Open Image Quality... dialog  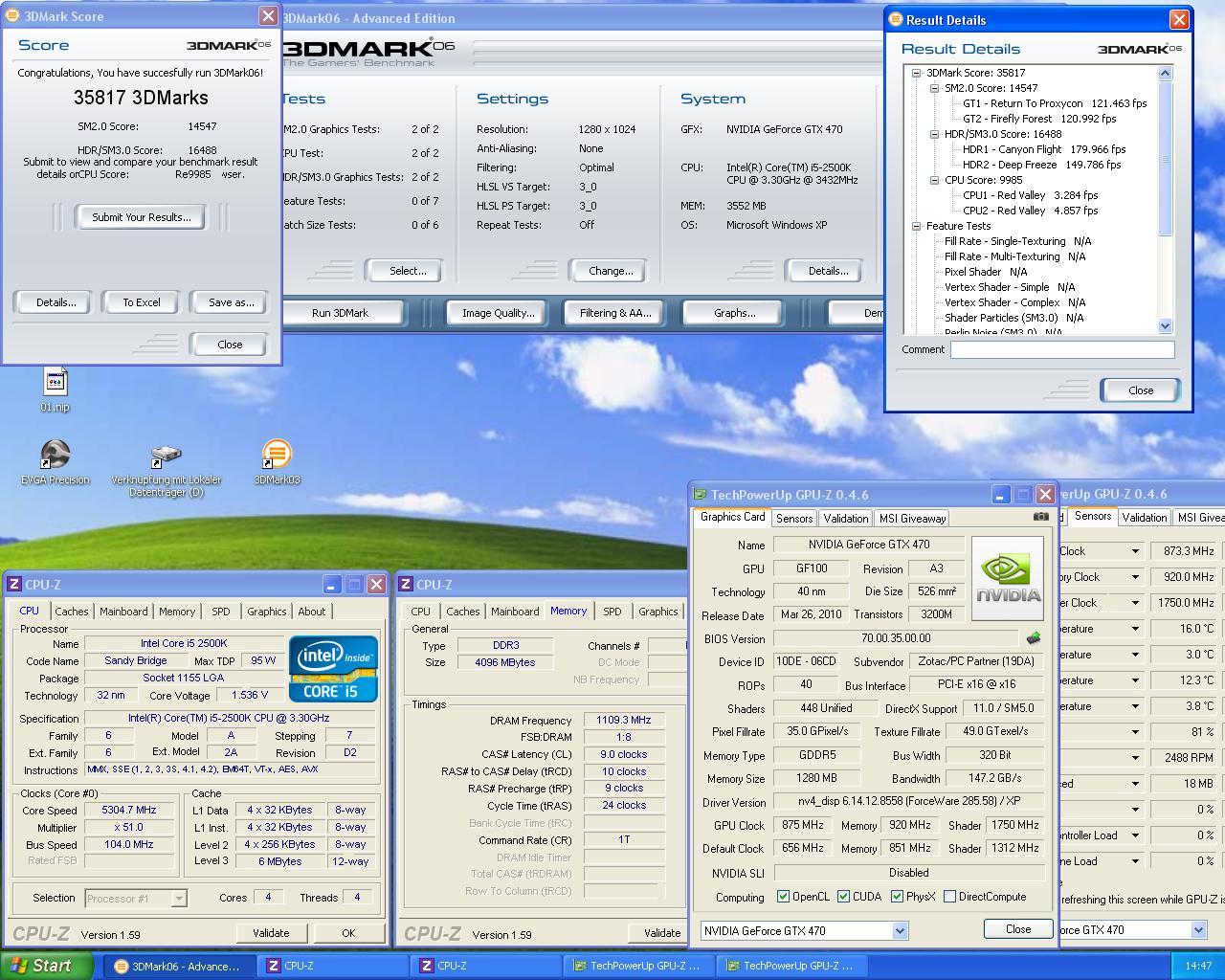(498, 313)
